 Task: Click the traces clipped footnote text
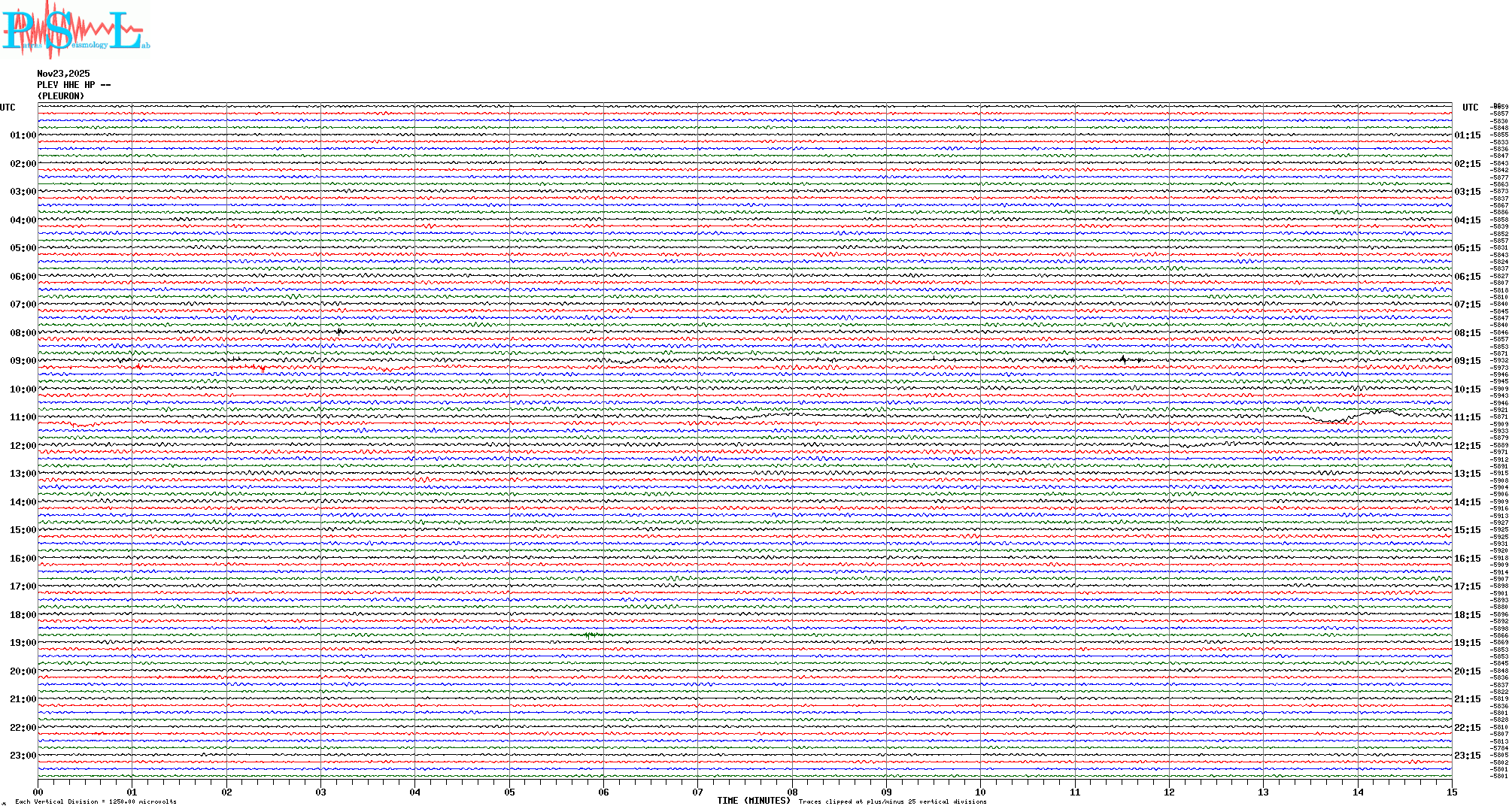pos(892,802)
